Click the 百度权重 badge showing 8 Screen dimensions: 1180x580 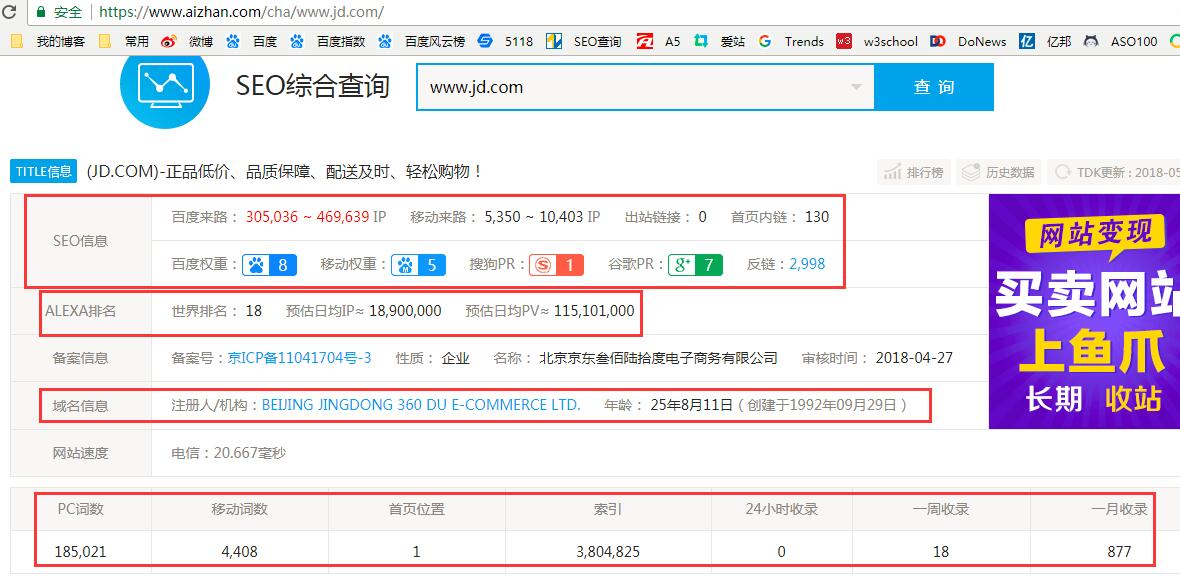269,265
